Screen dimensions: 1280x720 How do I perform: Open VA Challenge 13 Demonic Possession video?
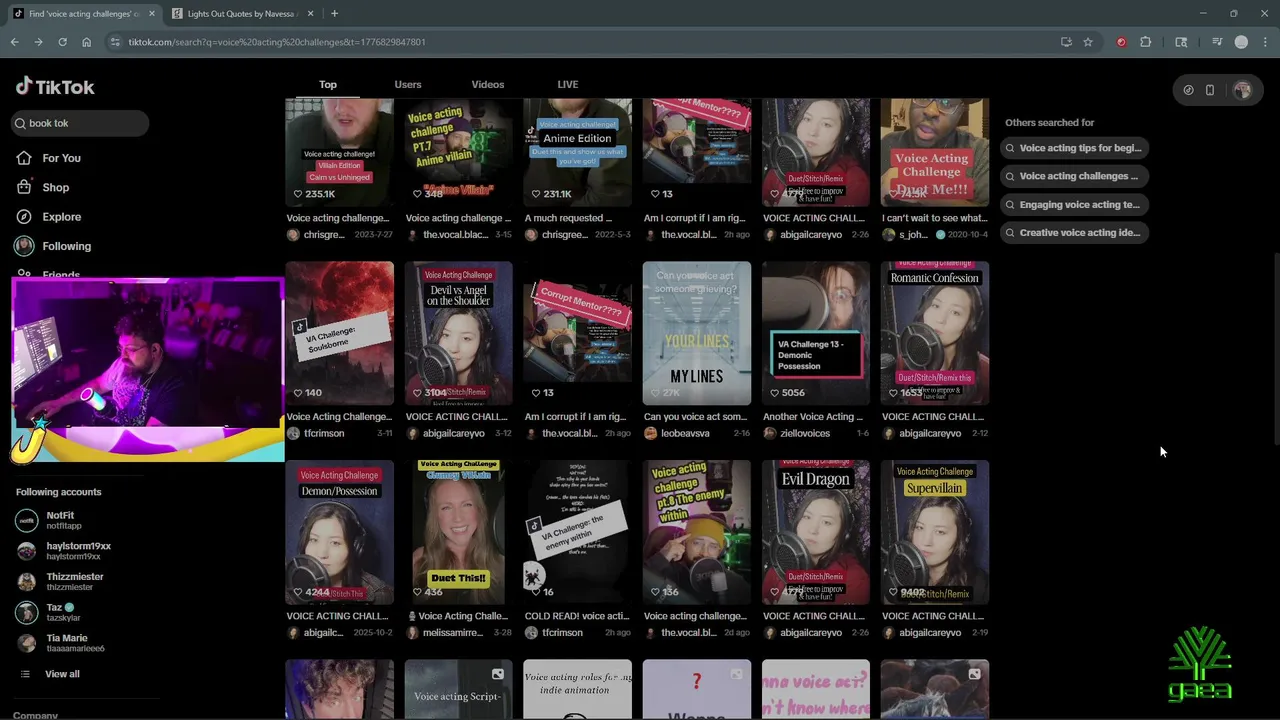click(816, 334)
